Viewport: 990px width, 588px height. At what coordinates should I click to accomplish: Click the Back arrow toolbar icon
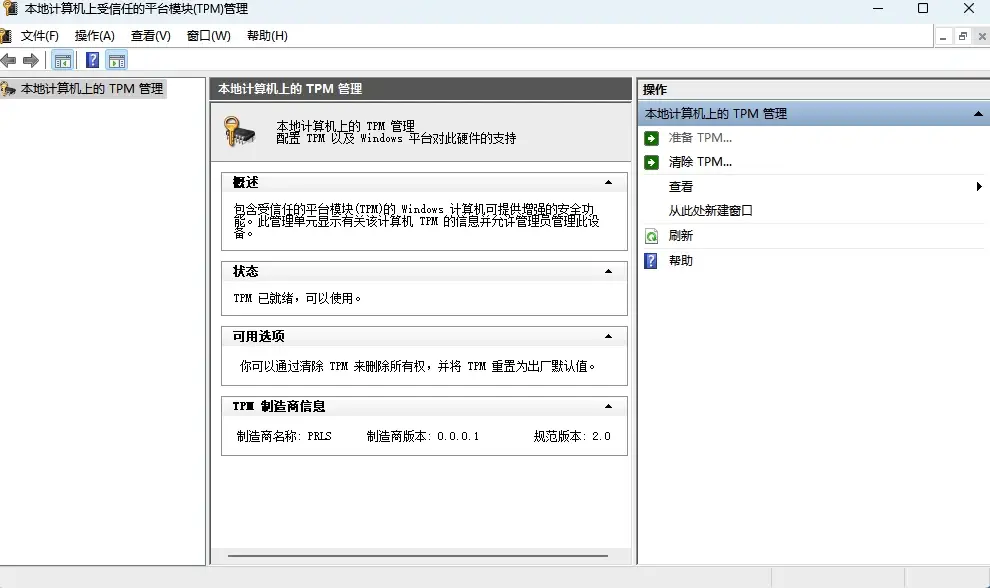[8, 61]
